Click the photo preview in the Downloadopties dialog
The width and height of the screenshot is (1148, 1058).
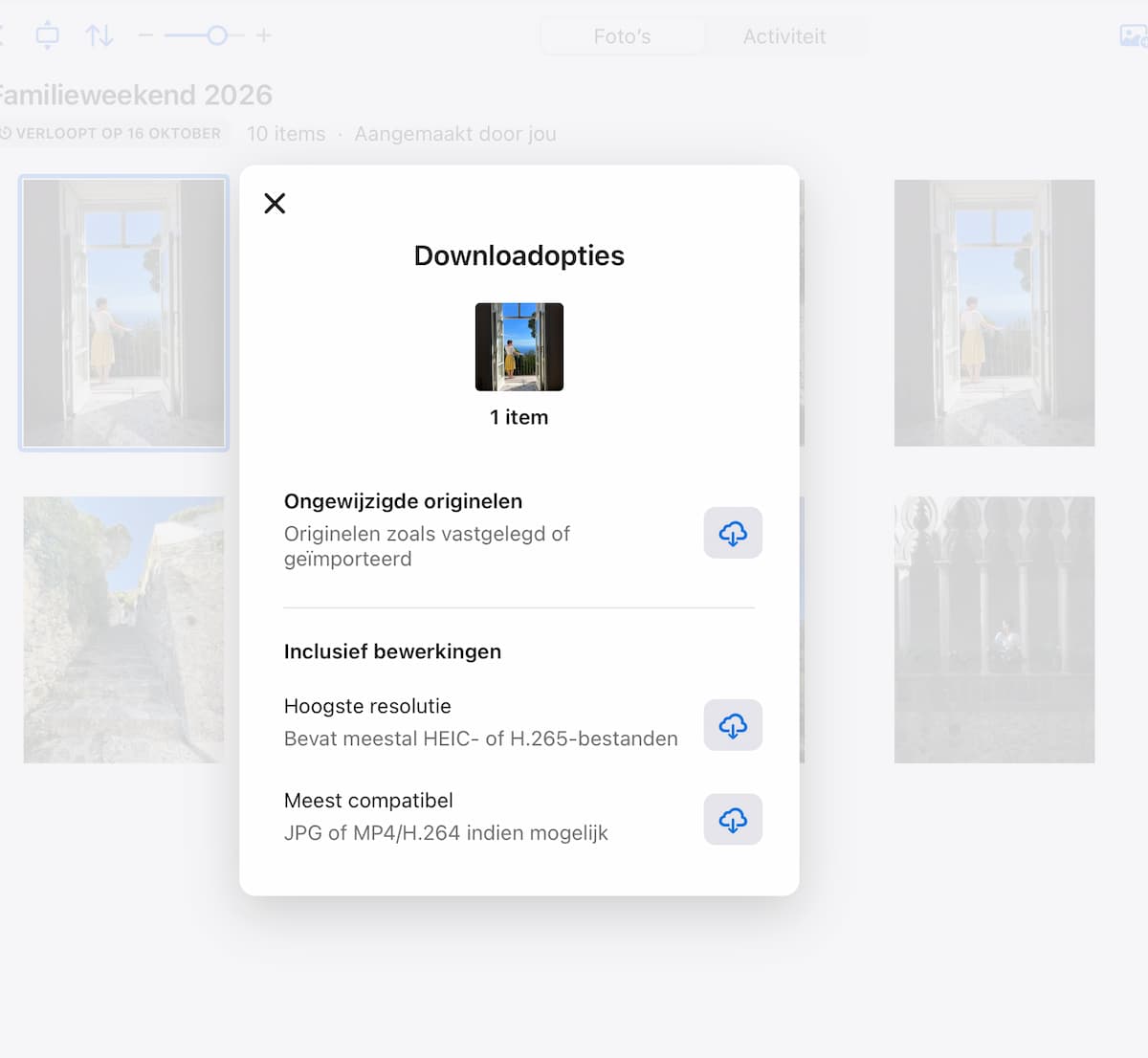click(x=519, y=347)
